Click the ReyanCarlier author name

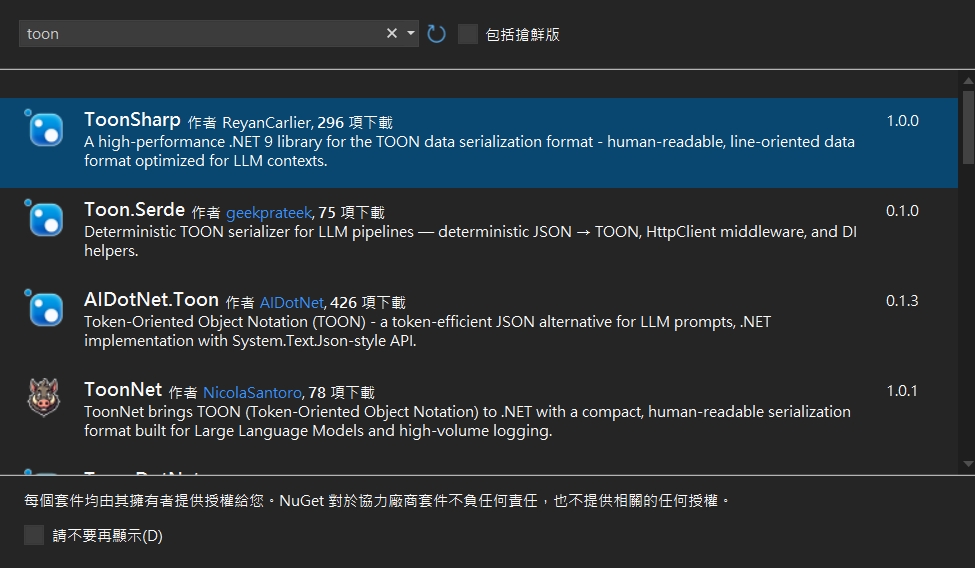coord(267,123)
